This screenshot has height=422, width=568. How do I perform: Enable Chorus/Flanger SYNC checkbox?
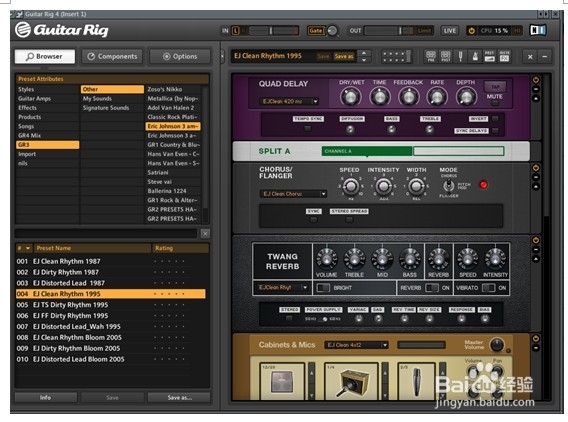point(314,220)
